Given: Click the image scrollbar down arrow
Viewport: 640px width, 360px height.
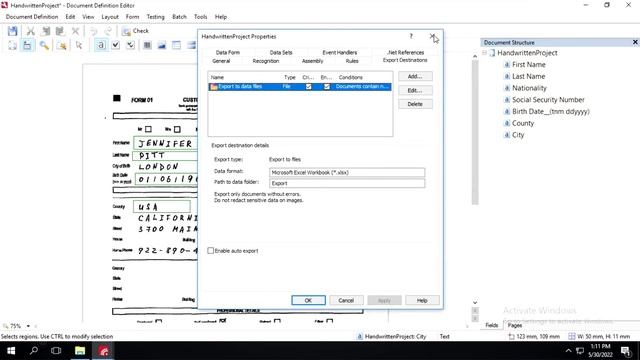Looking at the screenshot, I should [x=475, y=302].
